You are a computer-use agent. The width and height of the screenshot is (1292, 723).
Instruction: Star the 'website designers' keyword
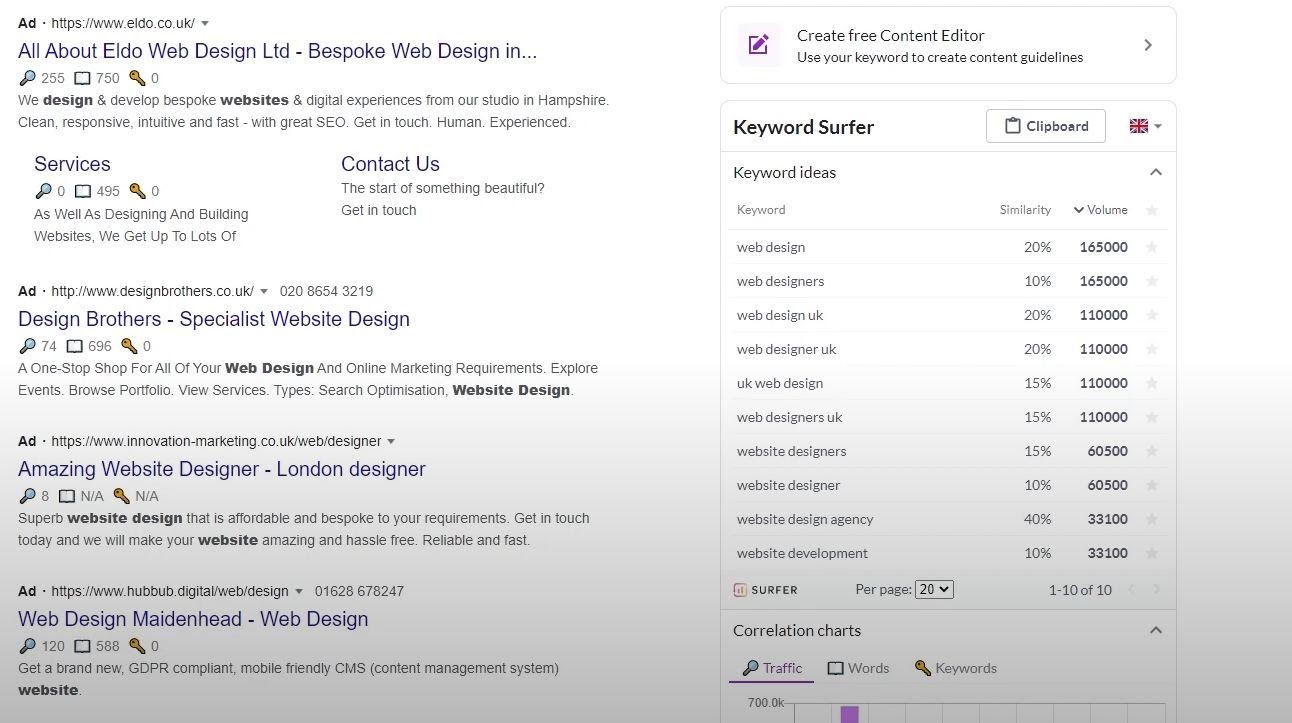click(1152, 451)
